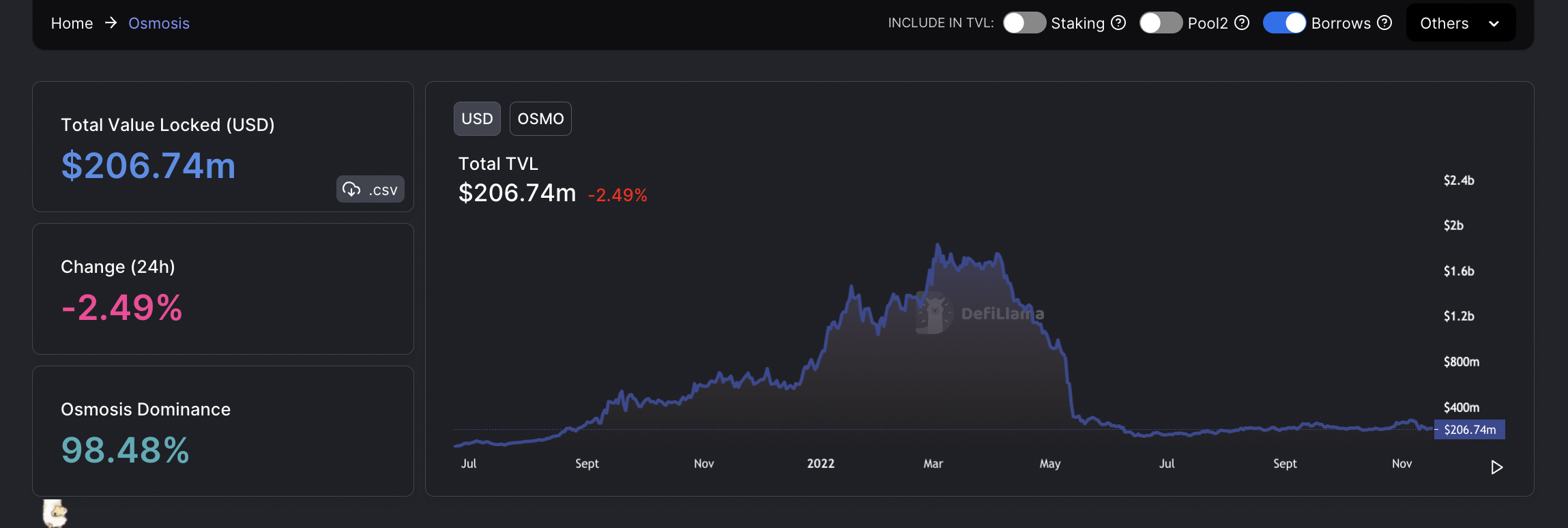The width and height of the screenshot is (1568, 528).
Task: Click the Total TVL heading above the chart
Action: click(x=498, y=164)
